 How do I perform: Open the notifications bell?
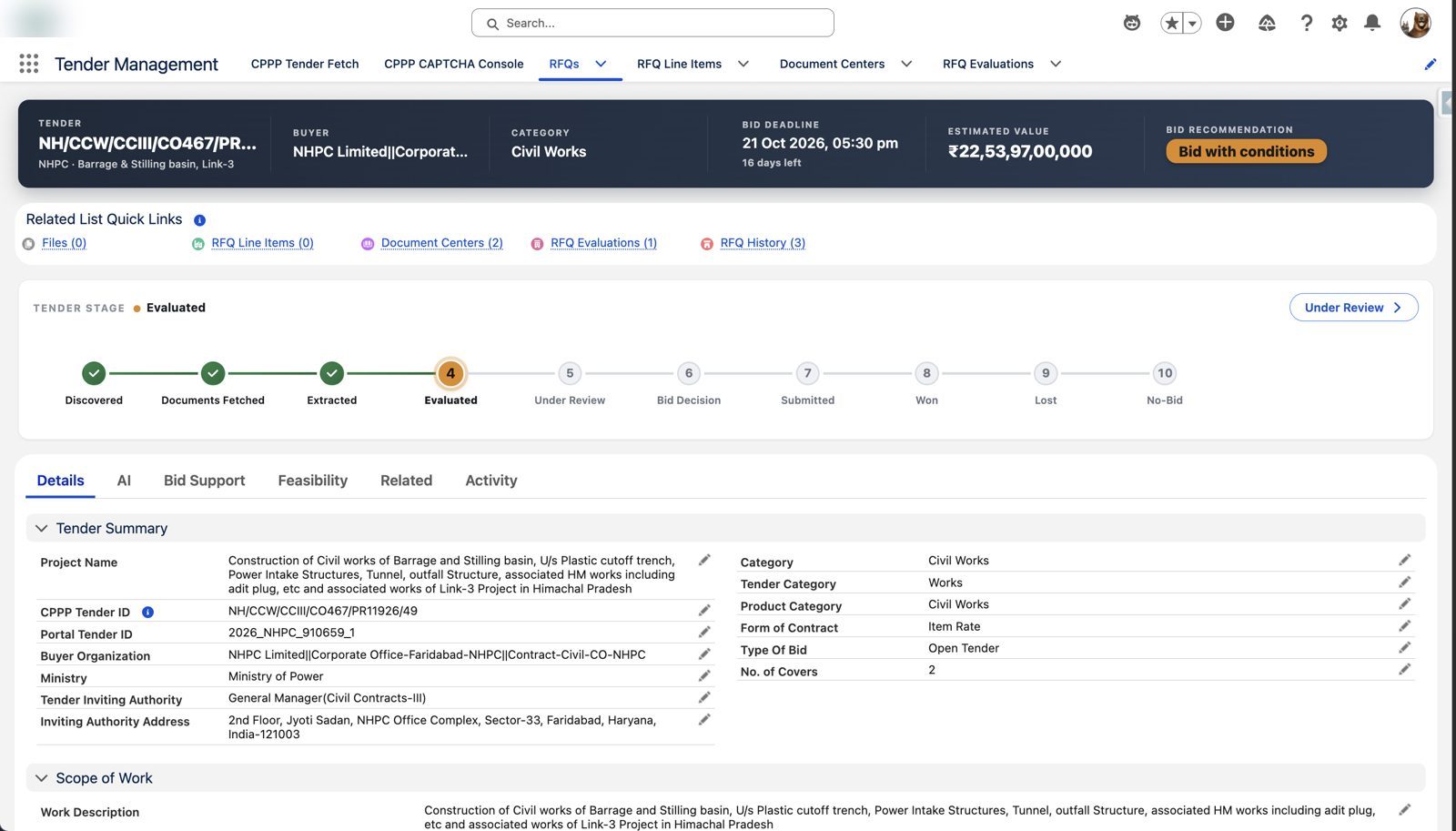1372,23
